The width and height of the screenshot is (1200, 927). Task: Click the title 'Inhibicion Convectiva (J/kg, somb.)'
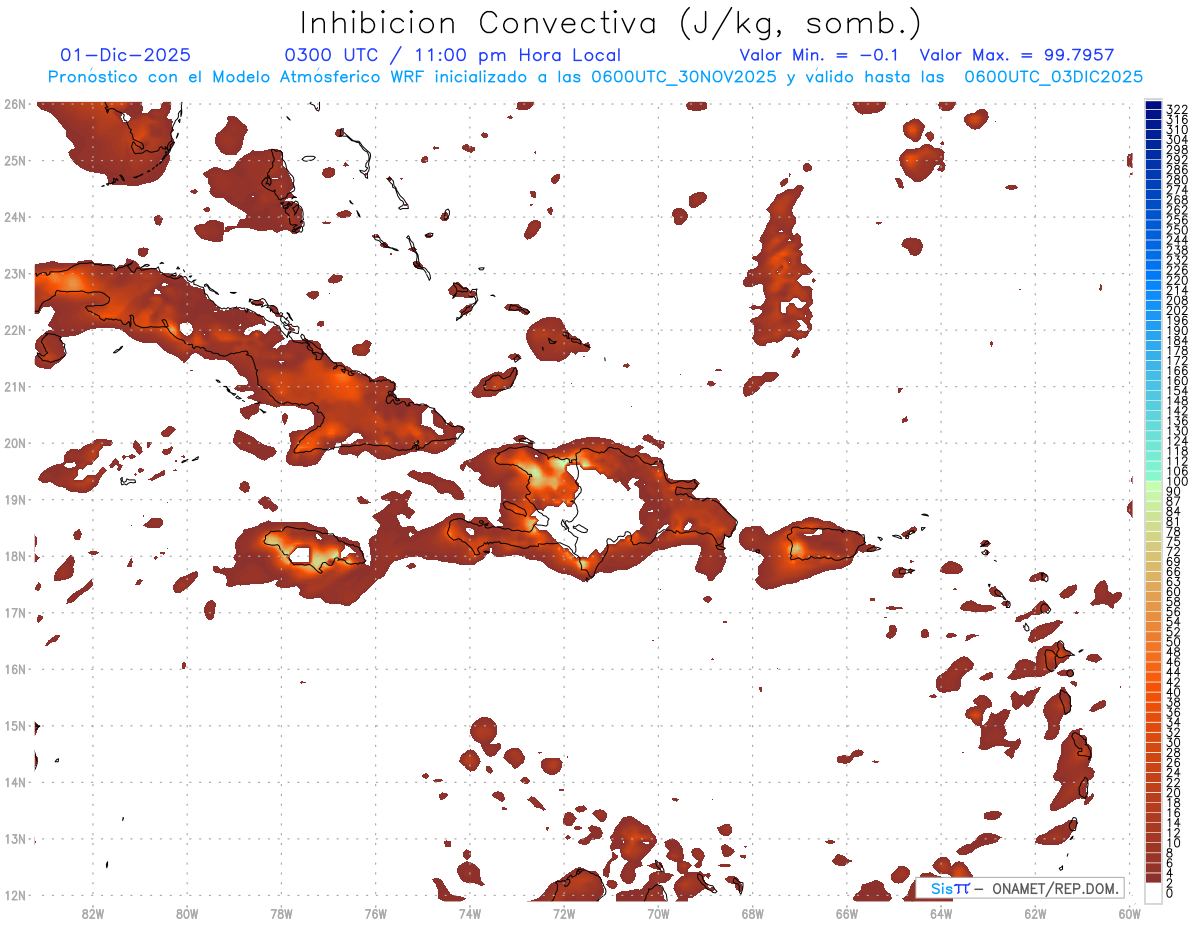610,23
